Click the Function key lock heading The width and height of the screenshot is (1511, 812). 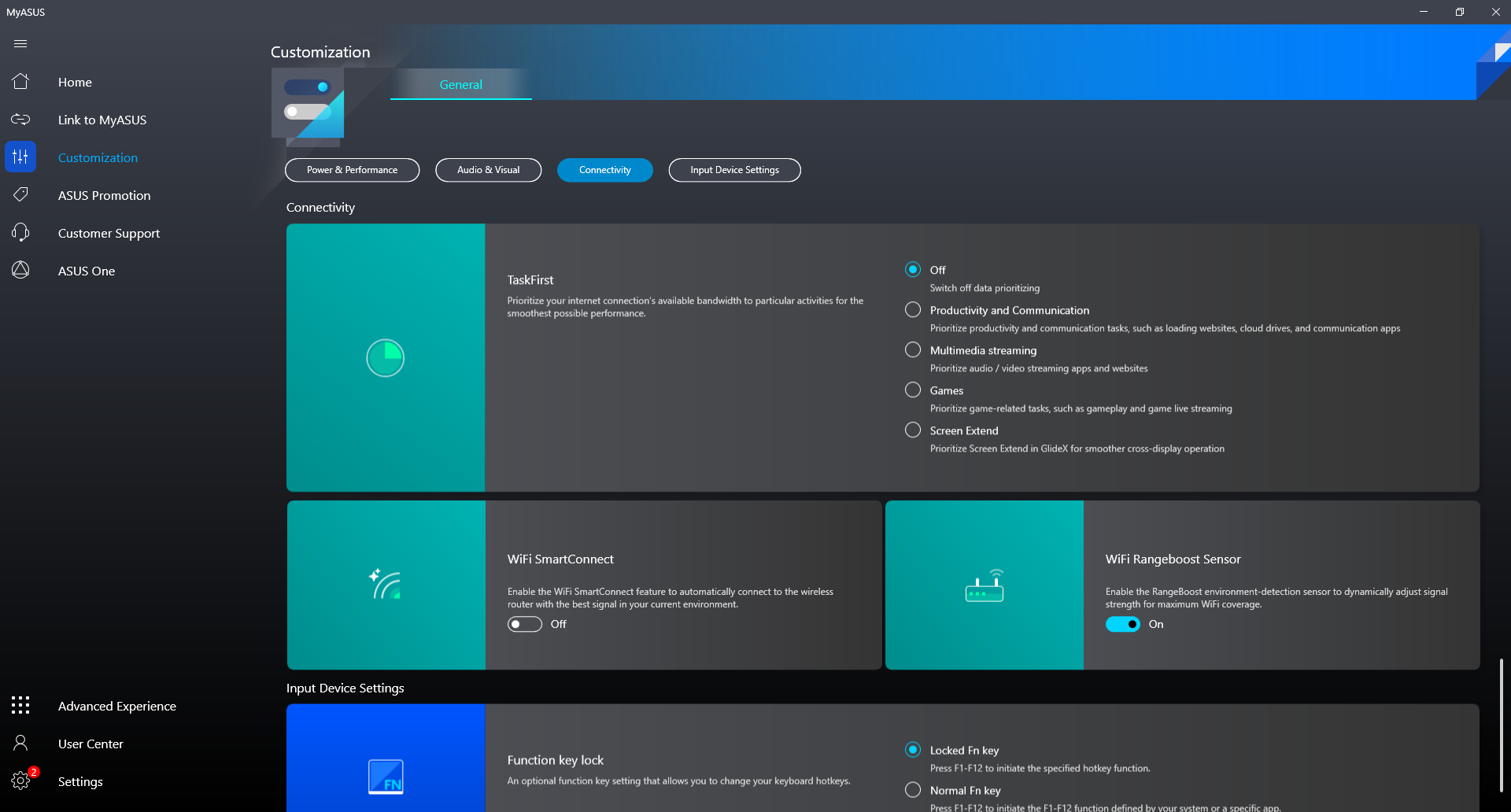pyautogui.click(x=556, y=760)
